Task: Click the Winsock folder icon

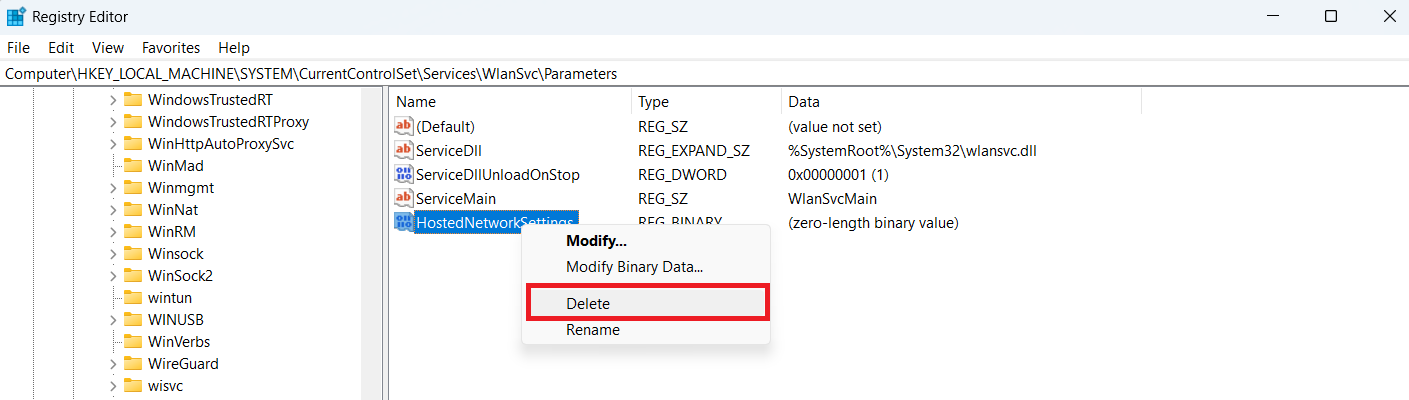Action: 133,254
